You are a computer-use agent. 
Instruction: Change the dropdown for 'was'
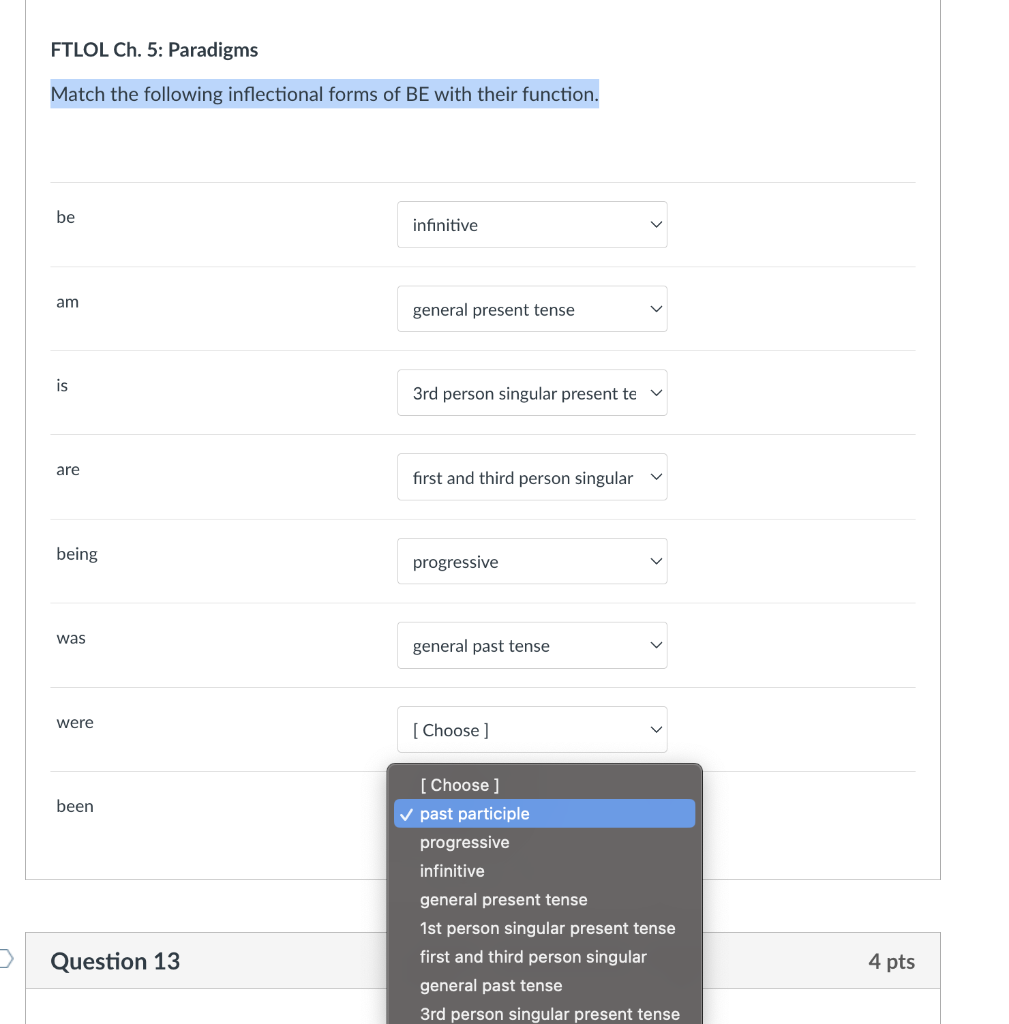point(531,646)
